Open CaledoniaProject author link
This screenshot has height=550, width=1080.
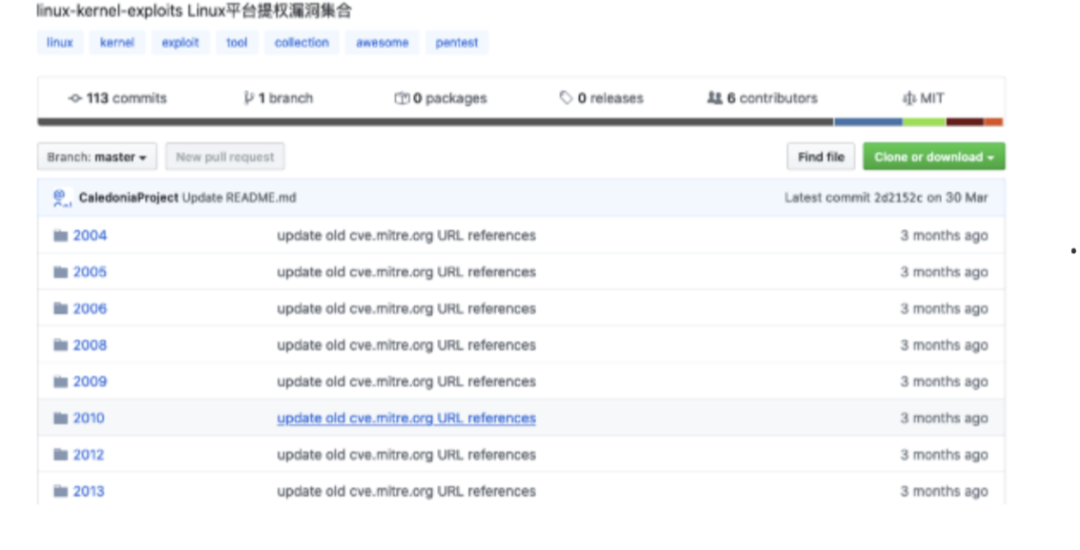pyautogui.click(x=128, y=198)
